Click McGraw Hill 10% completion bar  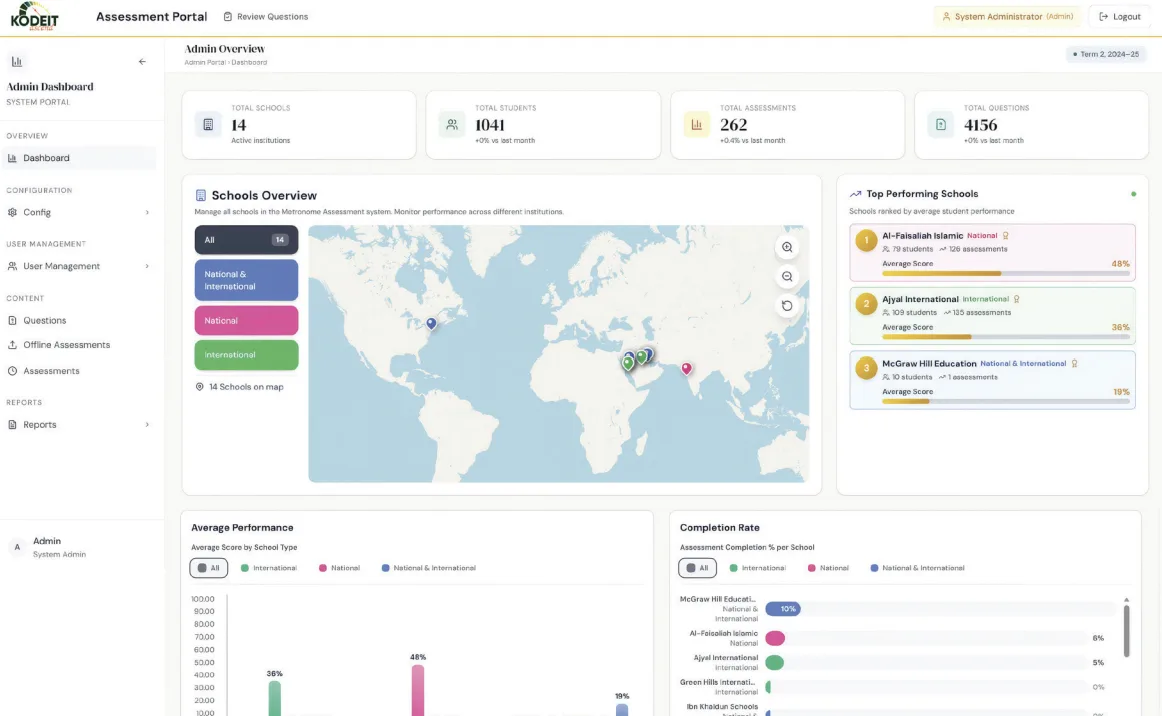coord(783,609)
